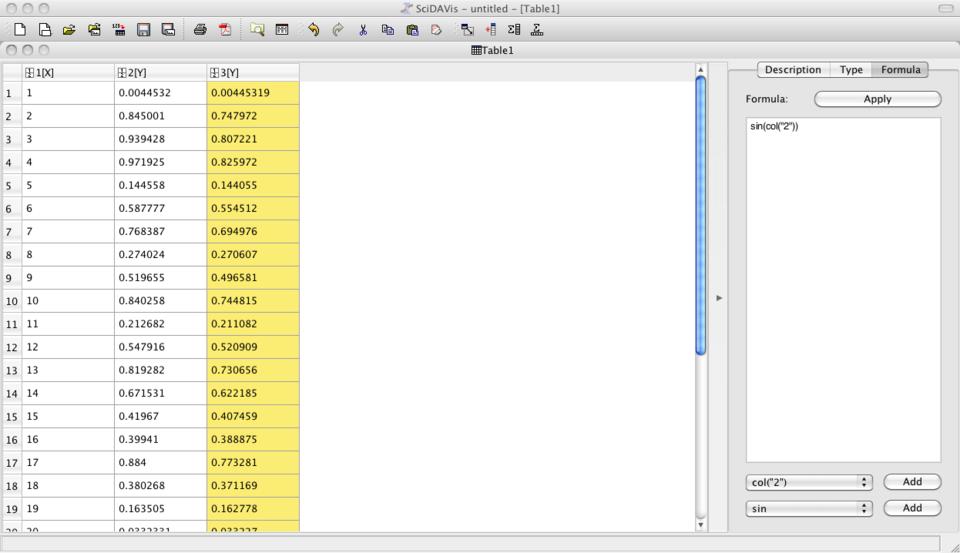The width and height of the screenshot is (960, 553).
Task: Click the Print printer icon
Action: pos(200,30)
